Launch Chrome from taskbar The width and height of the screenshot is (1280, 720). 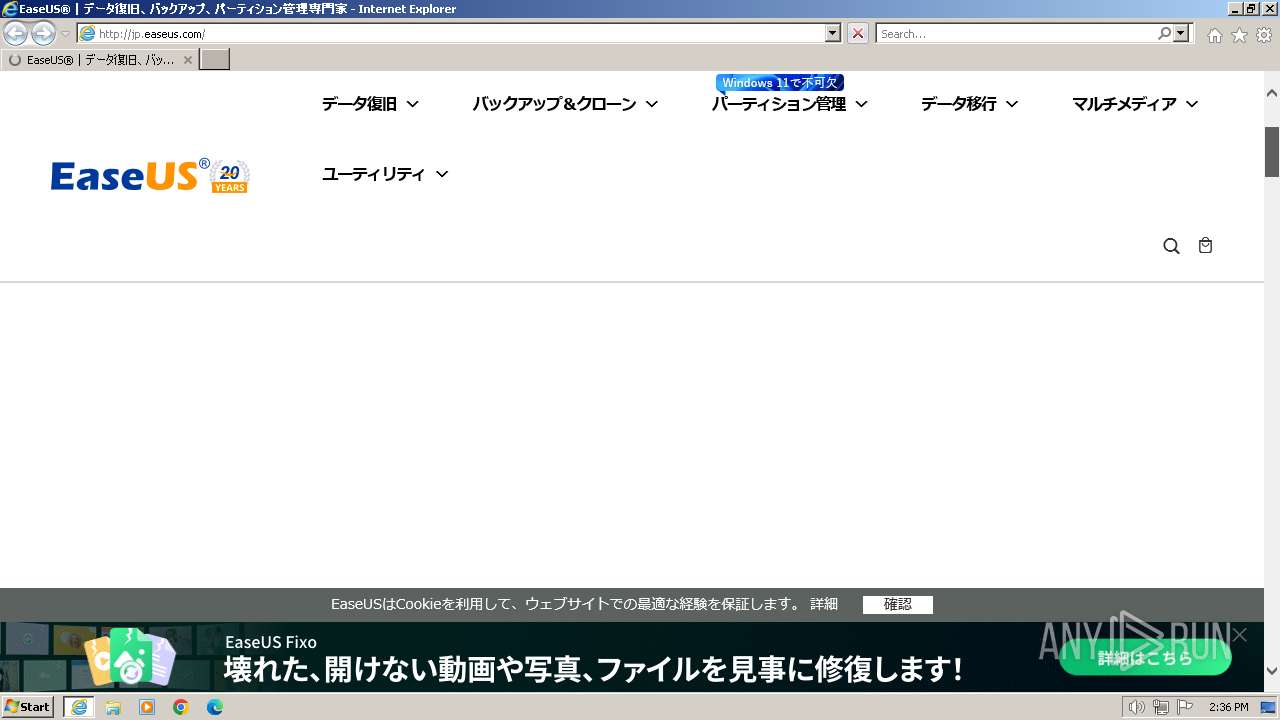click(x=181, y=707)
